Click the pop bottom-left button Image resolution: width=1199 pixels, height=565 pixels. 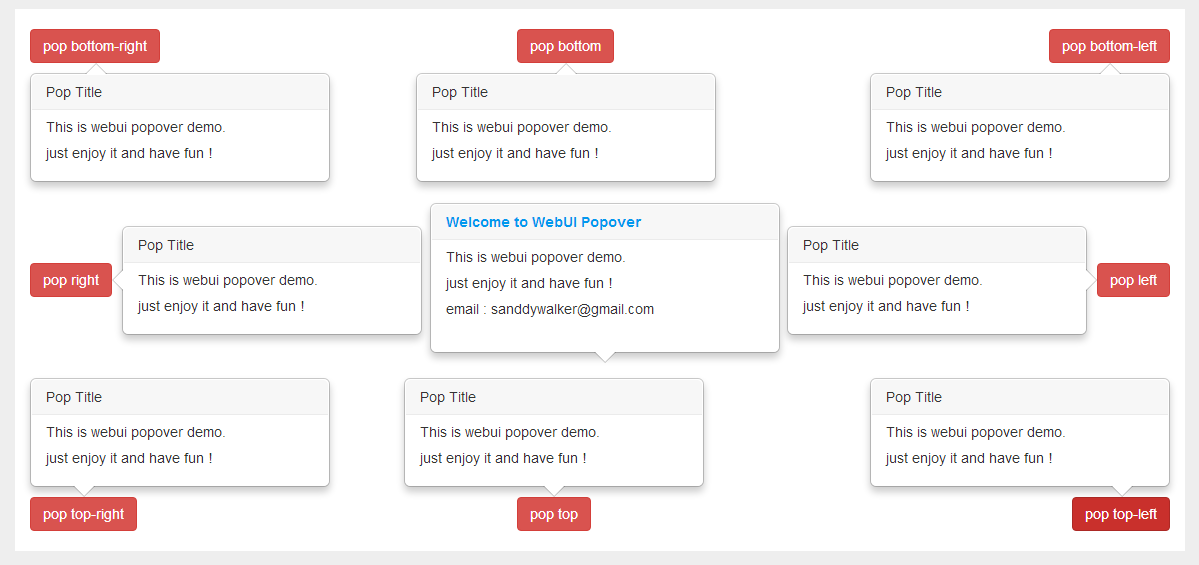coord(1109,46)
